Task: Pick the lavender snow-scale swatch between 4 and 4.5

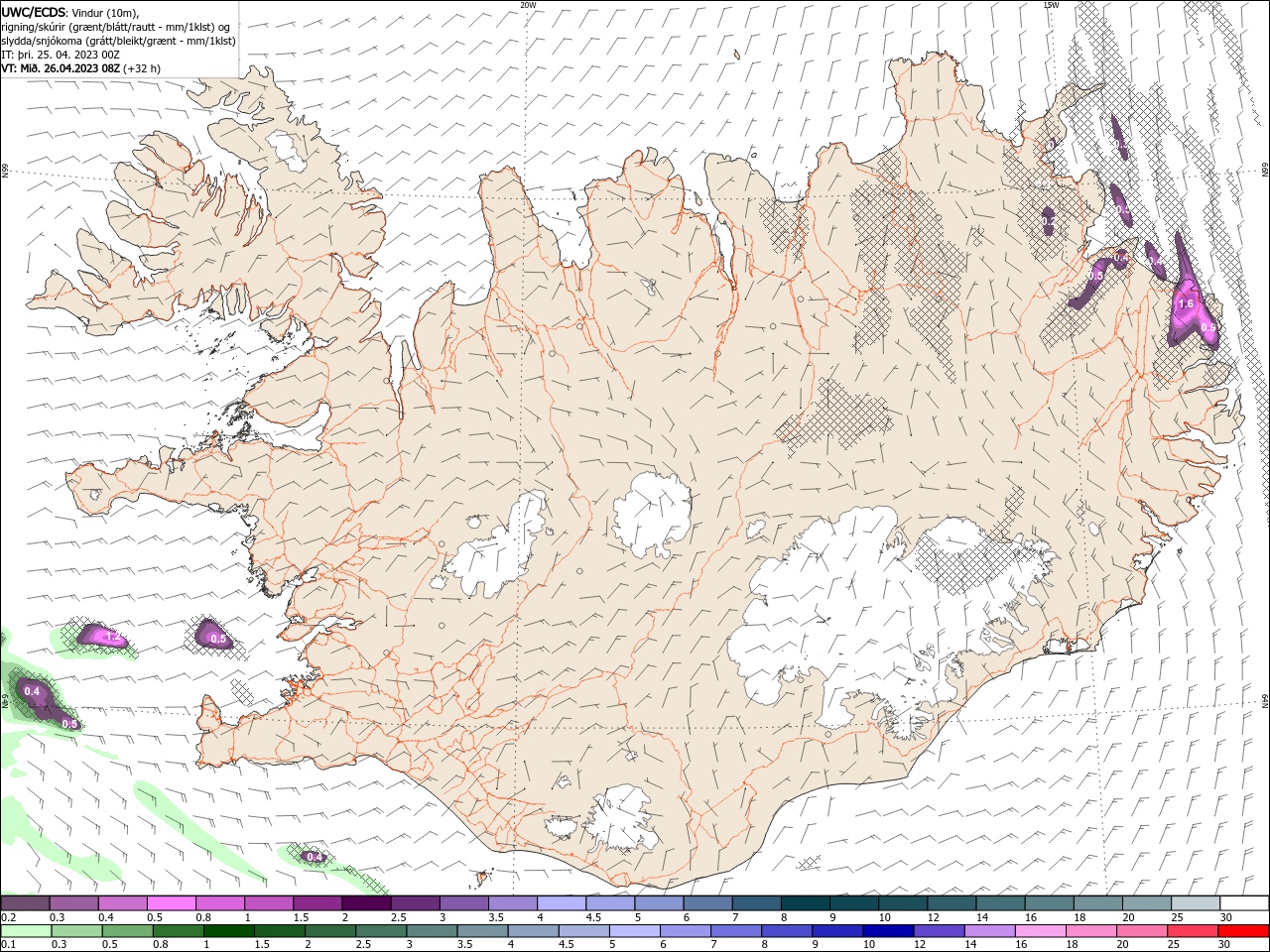Action: pyautogui.click(x=562, y=903)
